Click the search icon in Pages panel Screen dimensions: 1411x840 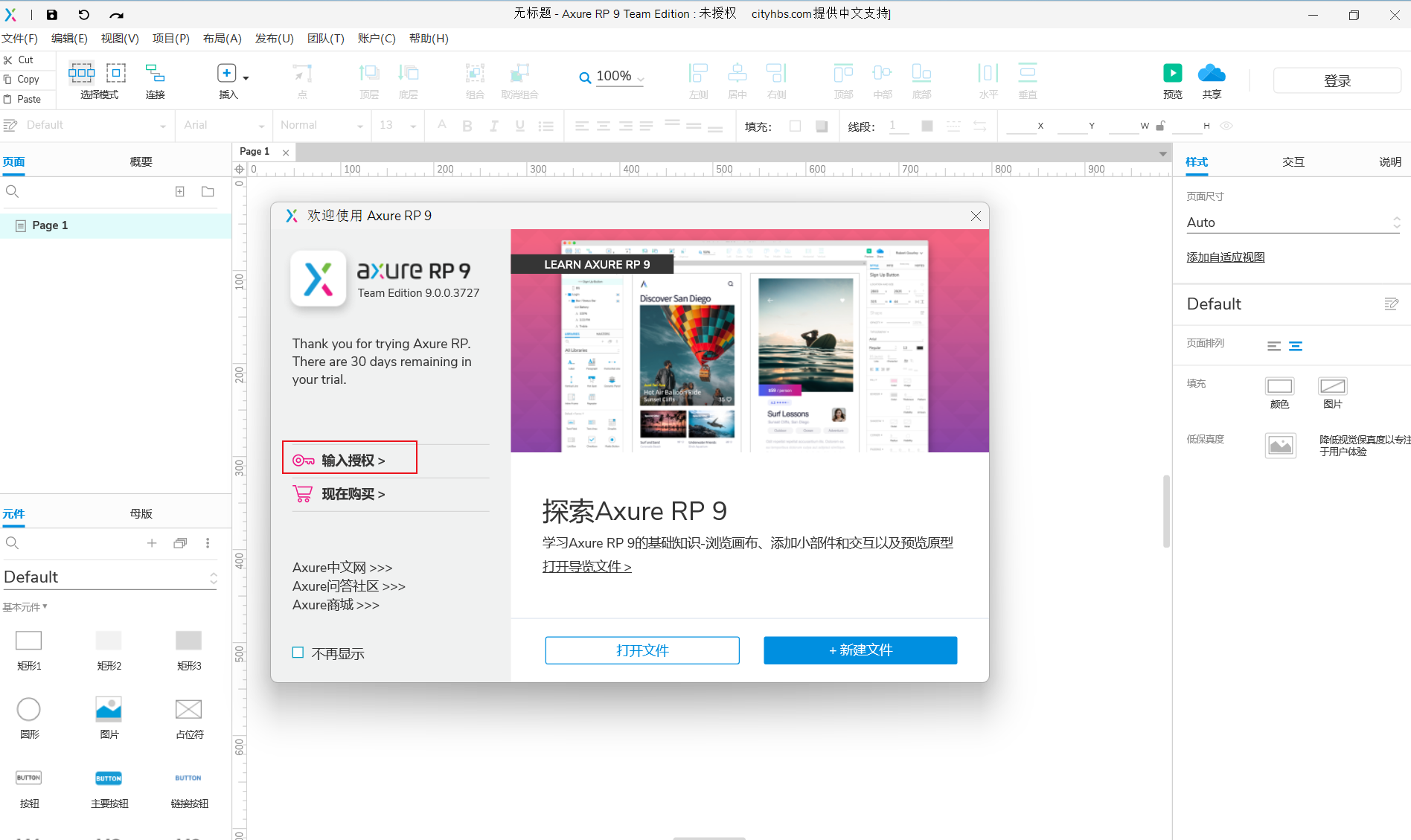click(x=12, y=191)
